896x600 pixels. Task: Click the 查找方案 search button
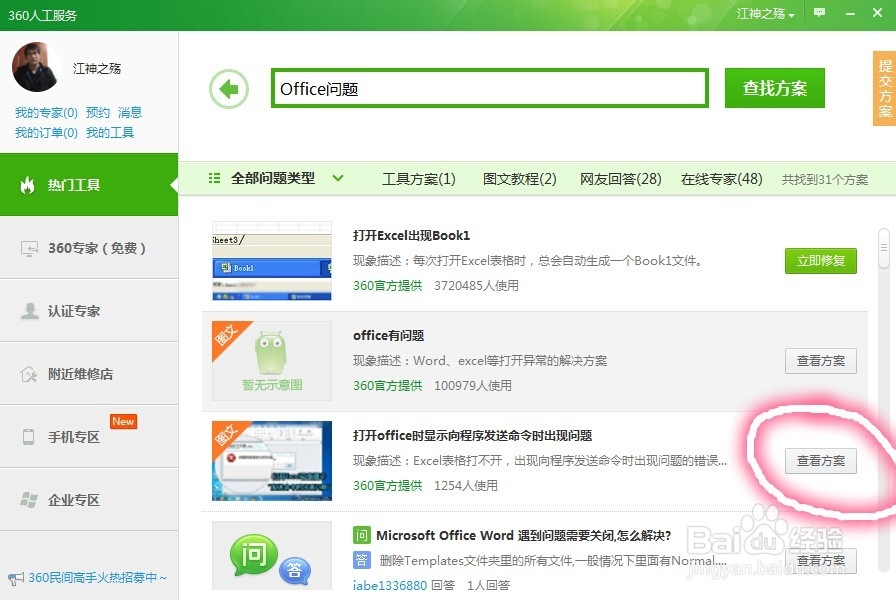tap(774, 88)
